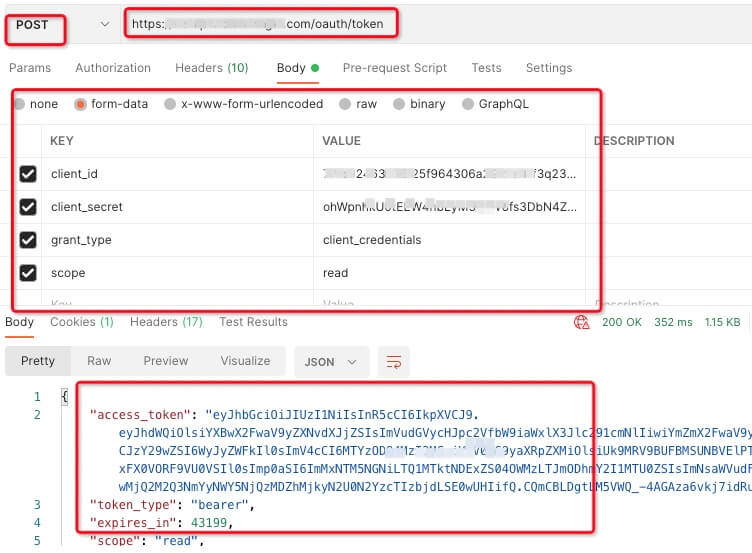Select the x-www-form-urlencoded body type
This screenshot has width=752, height=553.
pos(171,104)
